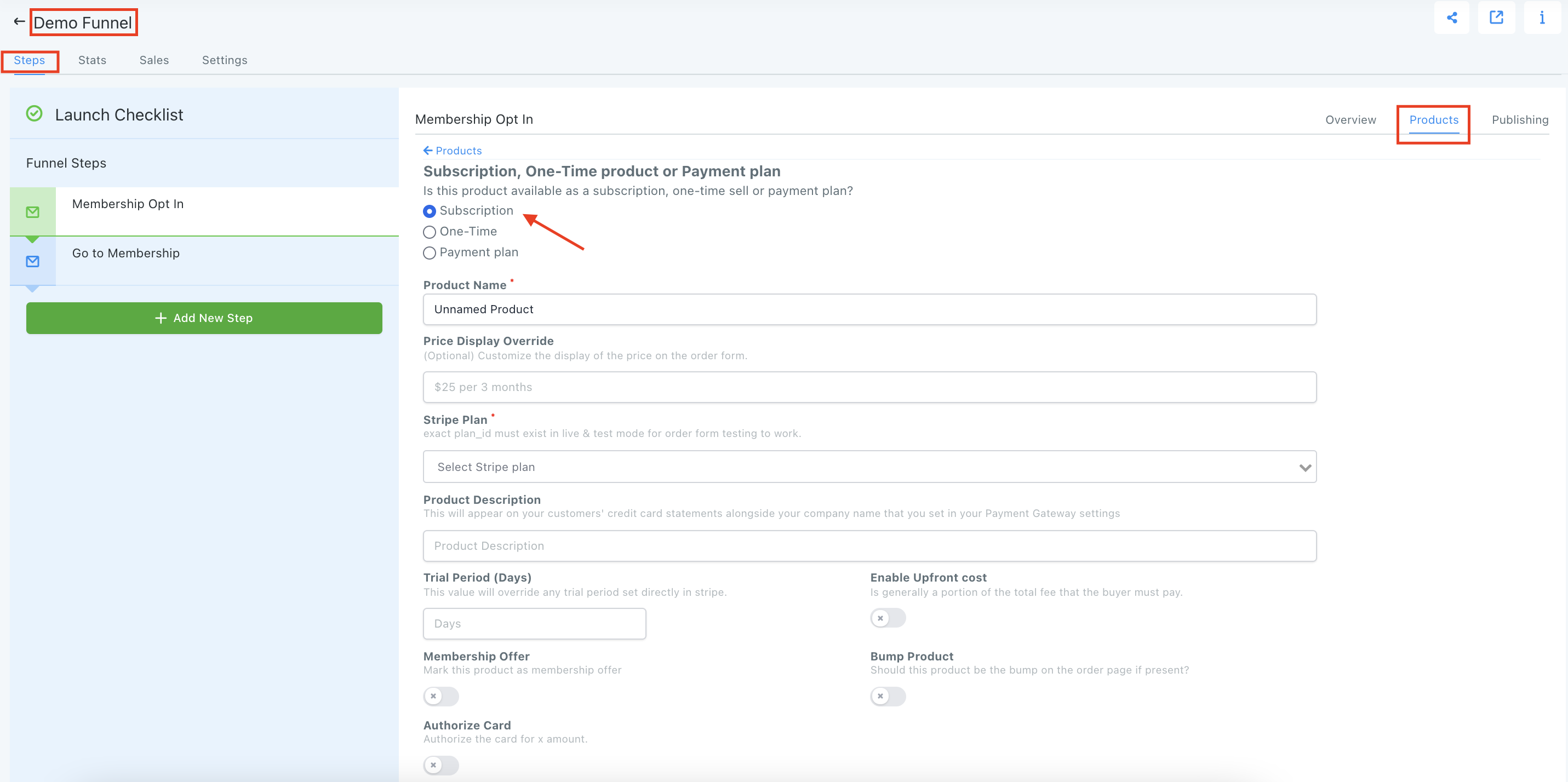
Task: Open the share icon in top bar
Action: (x=1452, y=18)
